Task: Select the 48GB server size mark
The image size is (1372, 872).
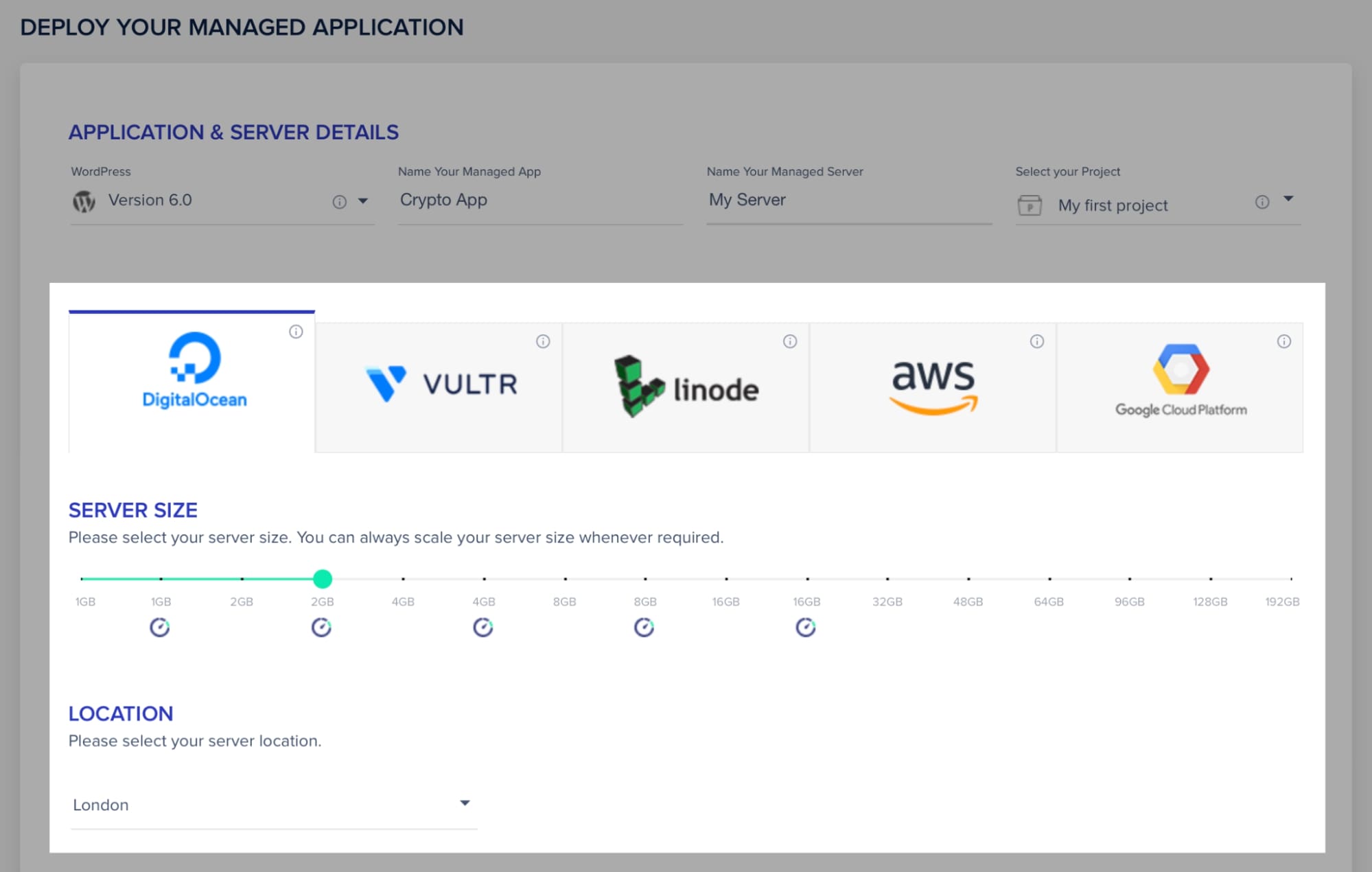Action: 968,579
